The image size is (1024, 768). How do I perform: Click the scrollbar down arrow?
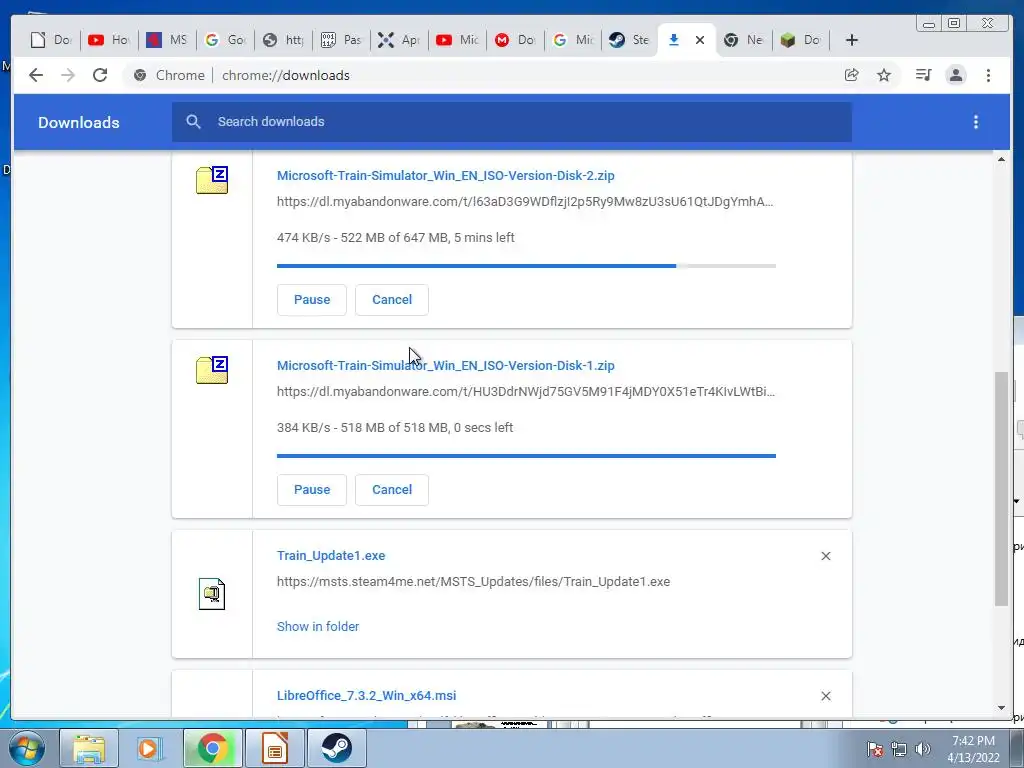pos(1001,708)
